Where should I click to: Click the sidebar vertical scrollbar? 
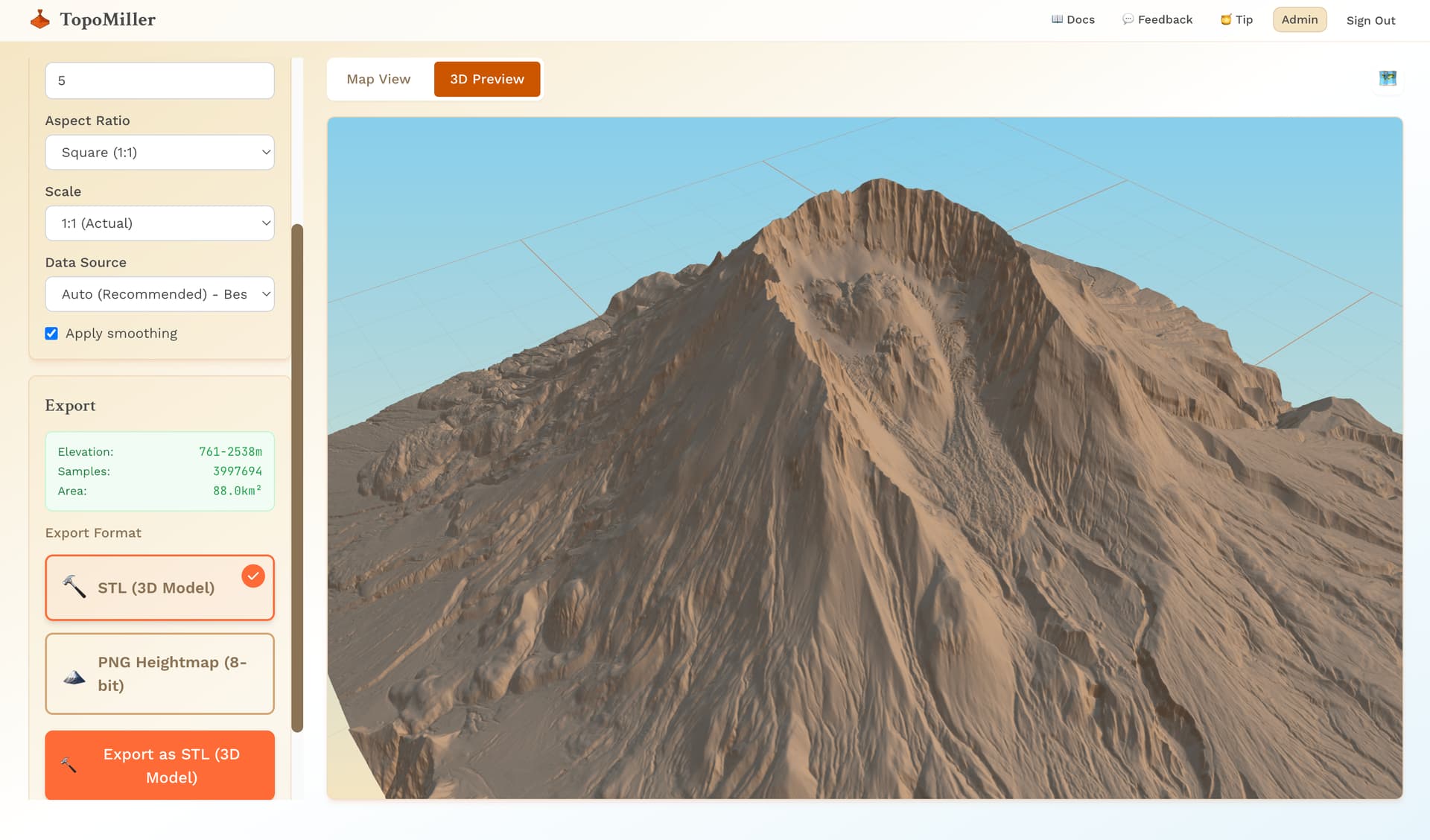(297, 477)
